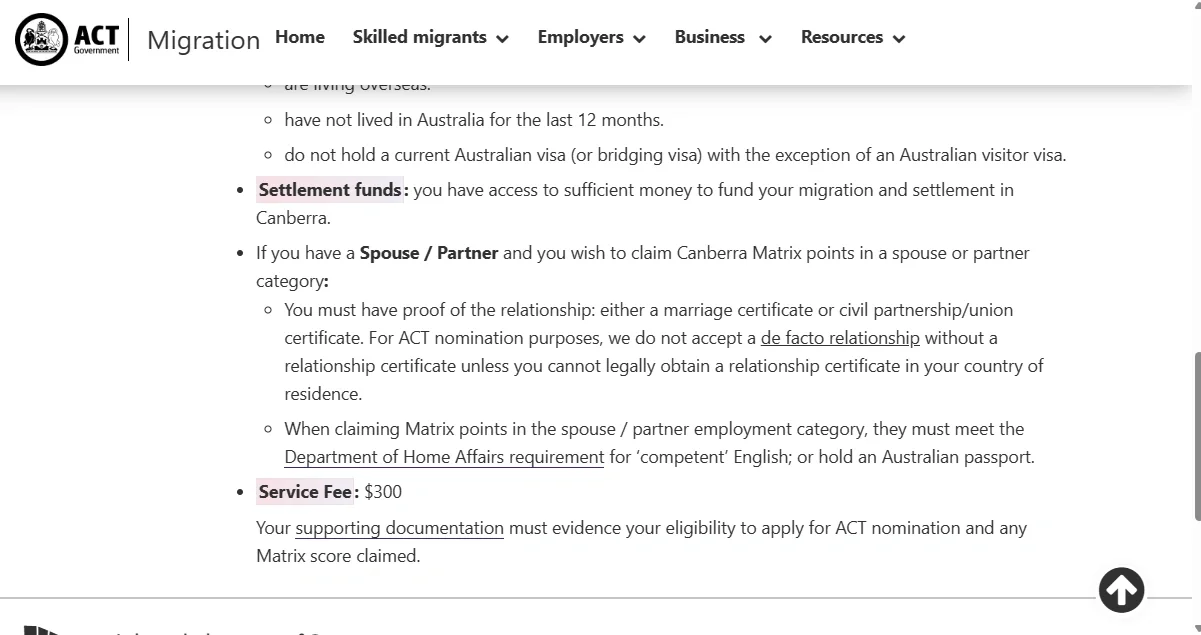Follow the de facto relationship link
This screenshot has width=1201, height=635.
coord(840,338)
